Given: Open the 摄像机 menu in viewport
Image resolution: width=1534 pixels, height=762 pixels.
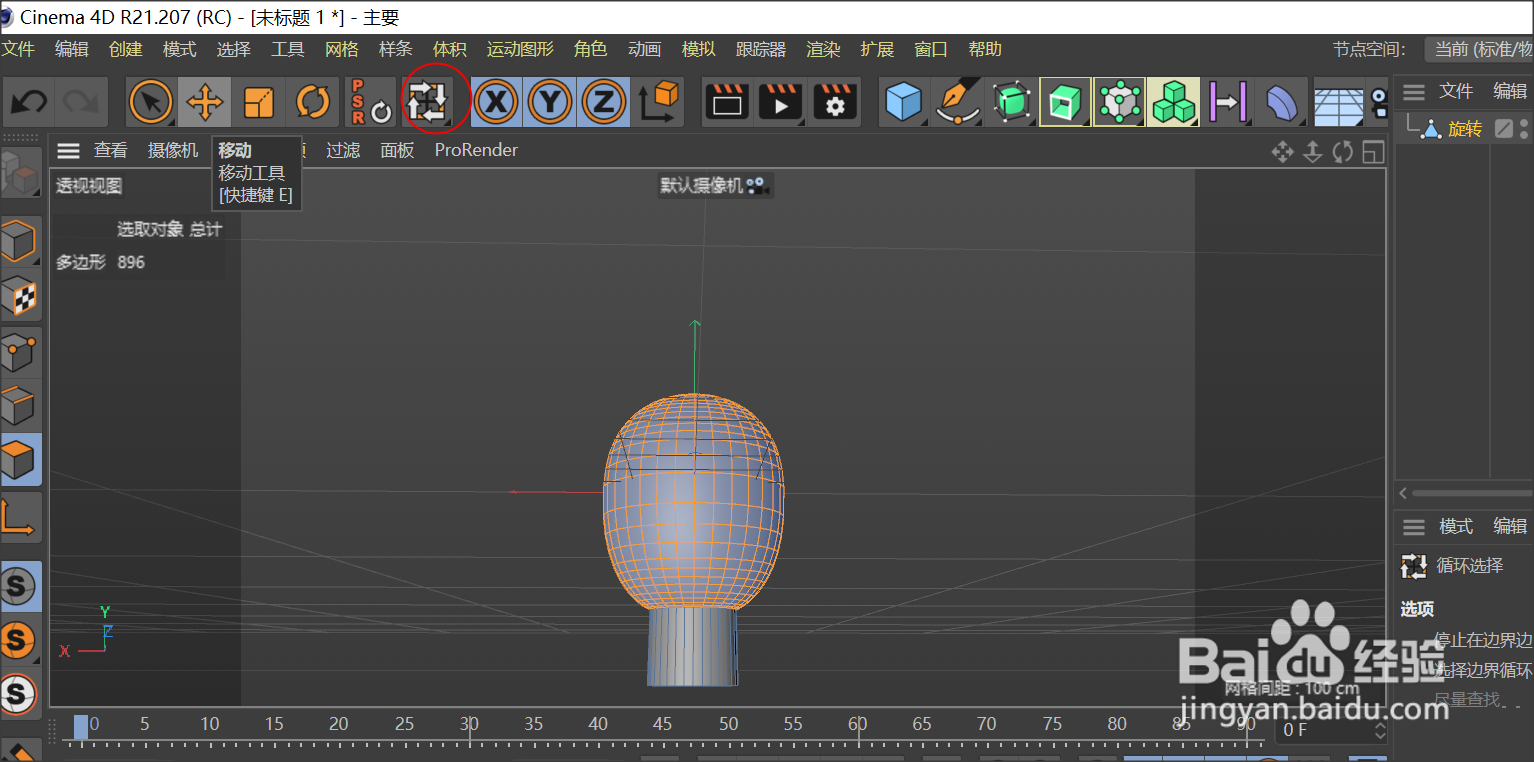Looking at the screenshot, I should click(172, 150).
